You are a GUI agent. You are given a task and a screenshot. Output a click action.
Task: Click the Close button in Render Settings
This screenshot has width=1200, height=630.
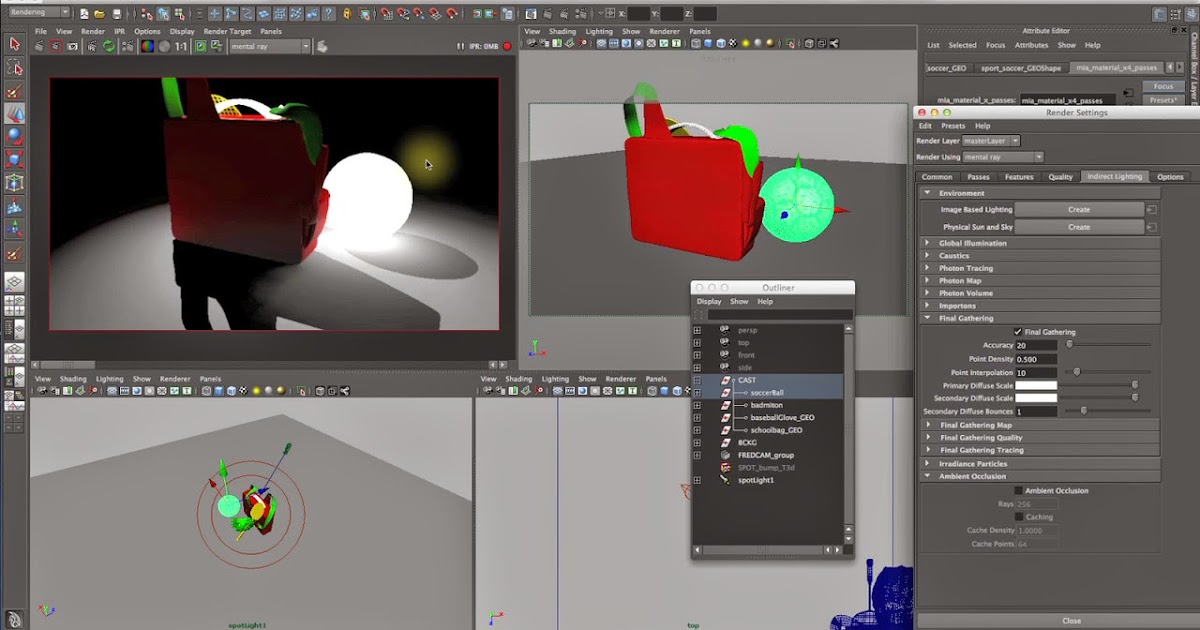[1070, 619]
